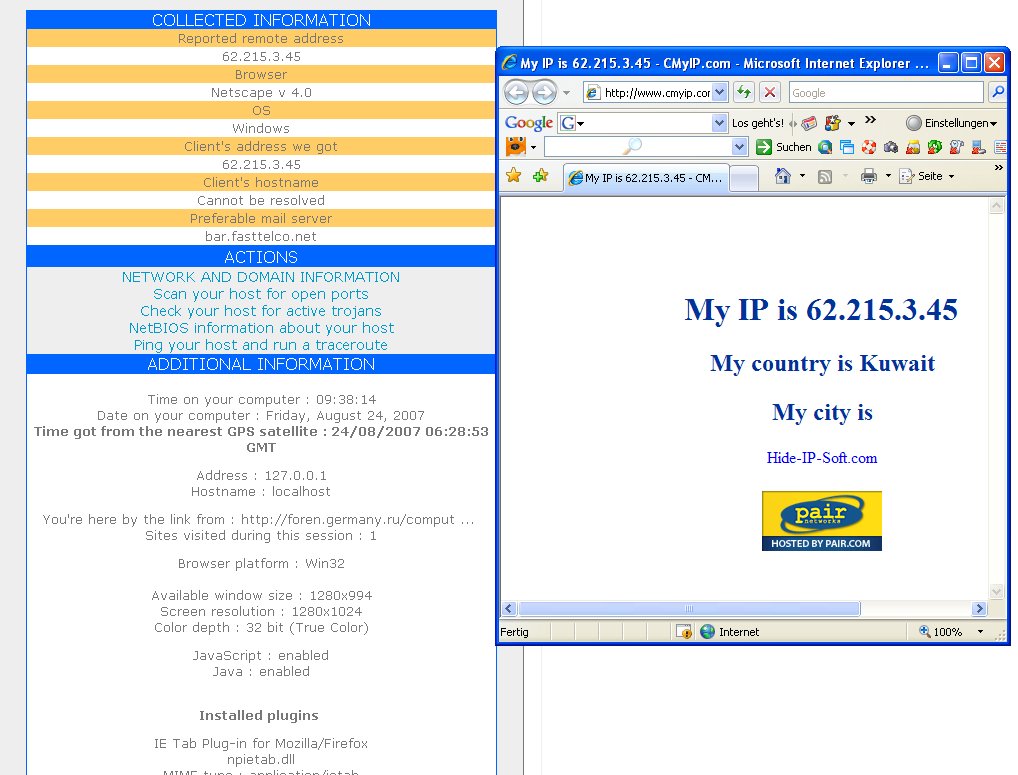This screenshot has height=775, width=1018.
Task: Open NetBIOS information about your host
Action: point(261,328)
